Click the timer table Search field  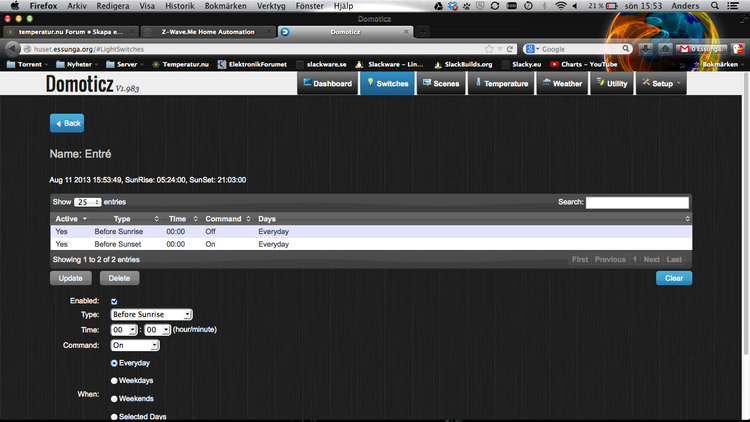click(637, 202)
